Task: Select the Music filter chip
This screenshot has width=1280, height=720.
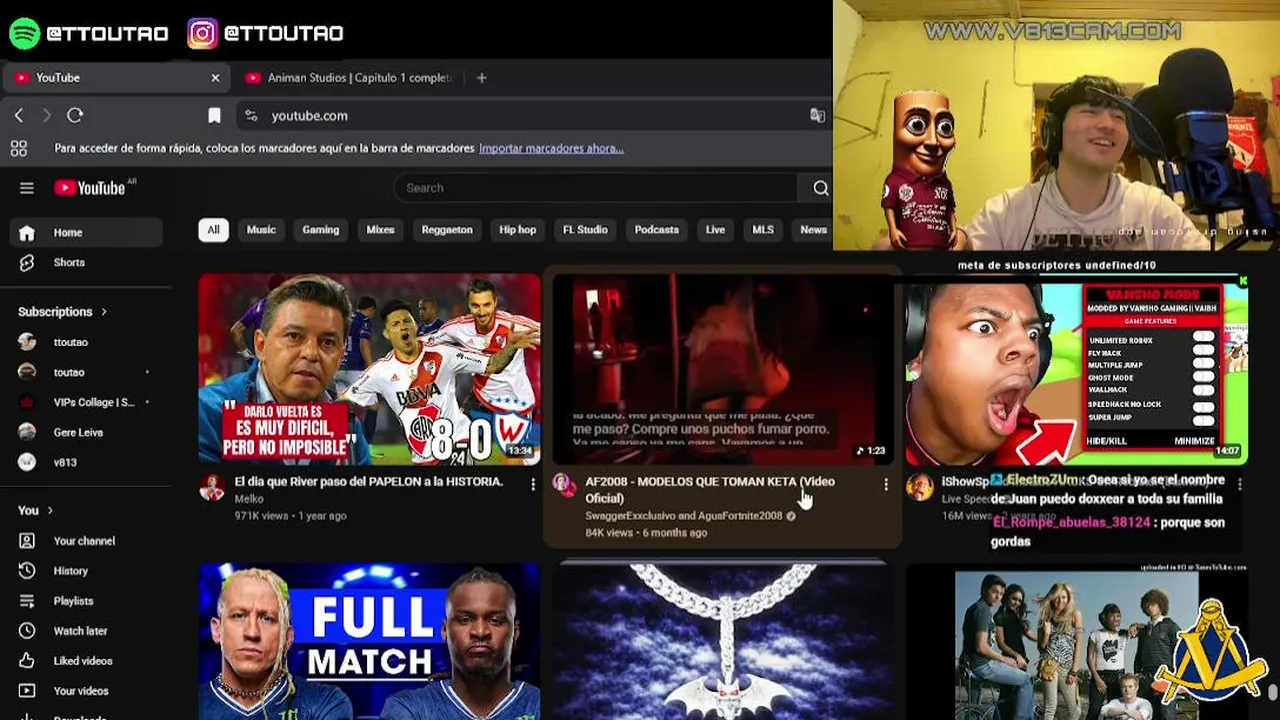Action: coord(261,230)
